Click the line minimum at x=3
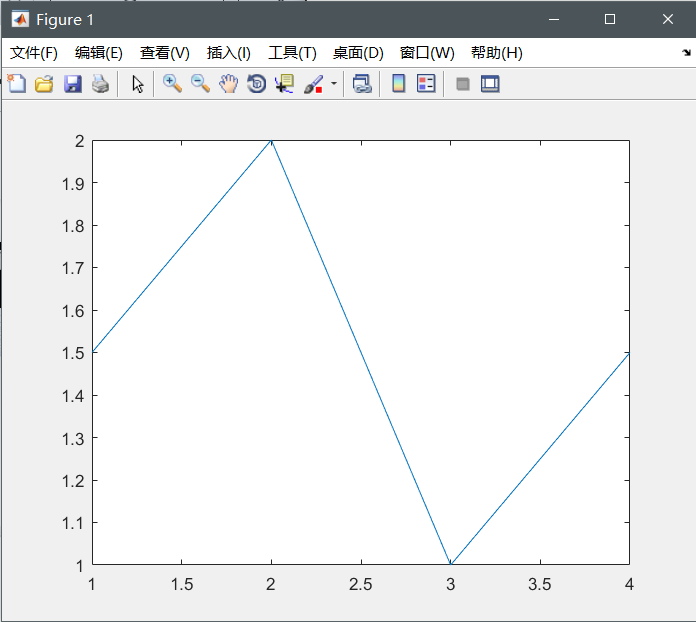This screenshot has width=696, height=622. click(451, 563)
